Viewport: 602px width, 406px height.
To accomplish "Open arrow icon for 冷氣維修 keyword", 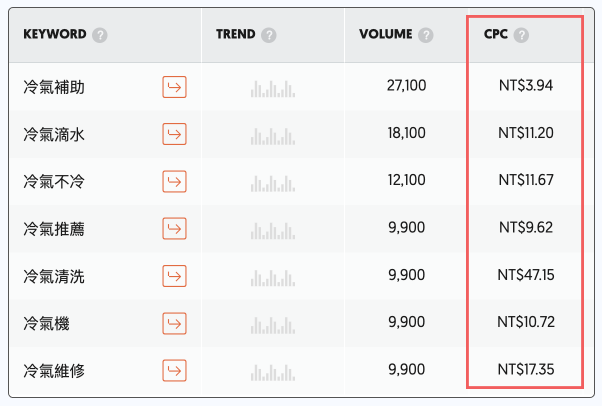I will [x=174, y=371].
